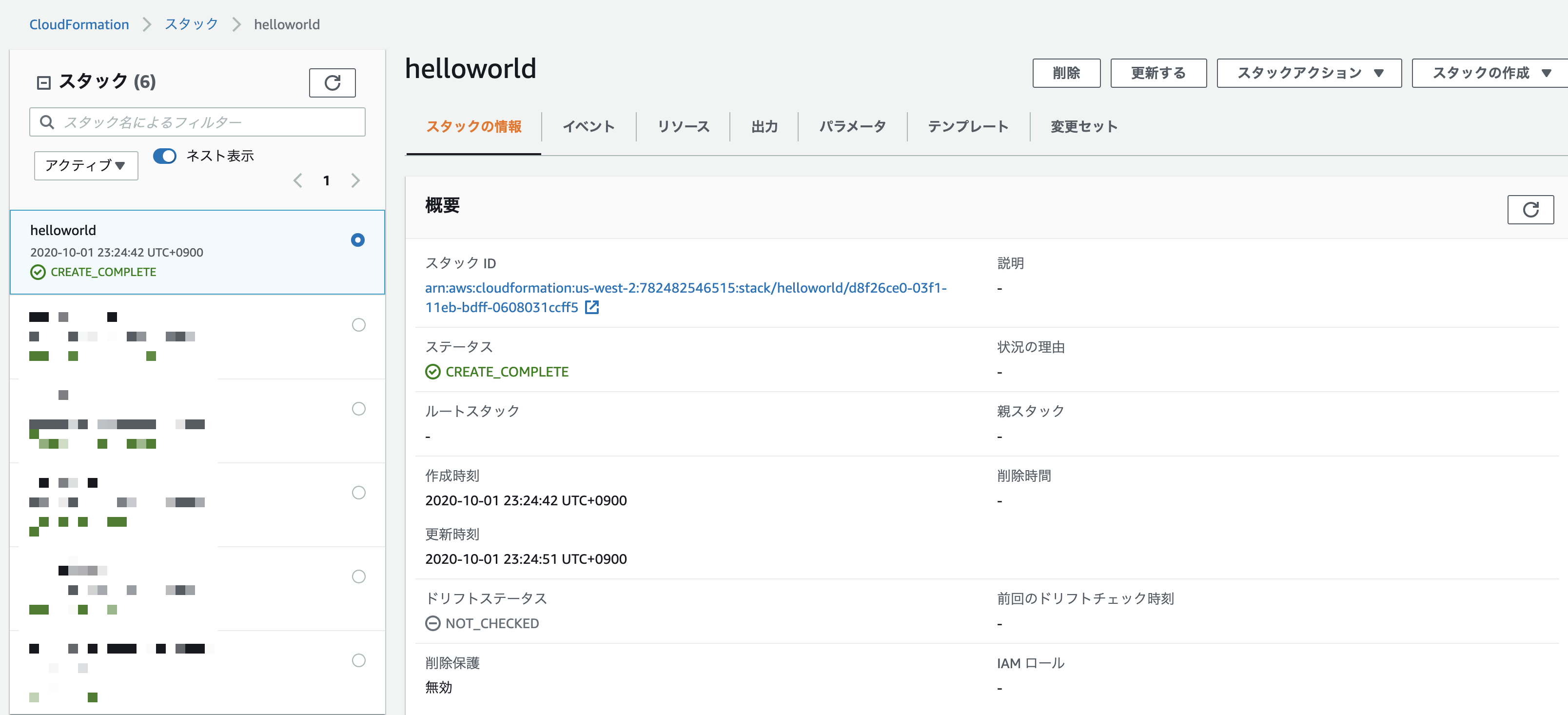Focus the stack name filter field
The image size is (1568, 715).
[x=207, y=122]
